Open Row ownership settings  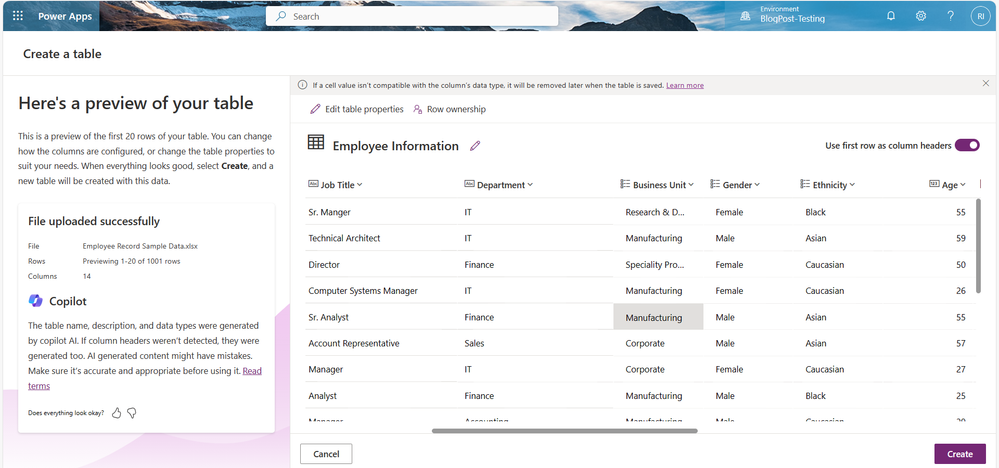click(449, 110)
